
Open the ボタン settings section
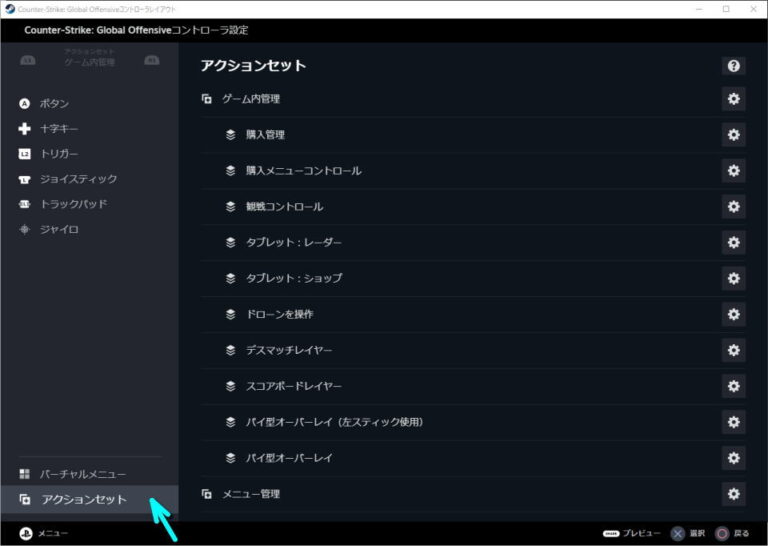90,103
